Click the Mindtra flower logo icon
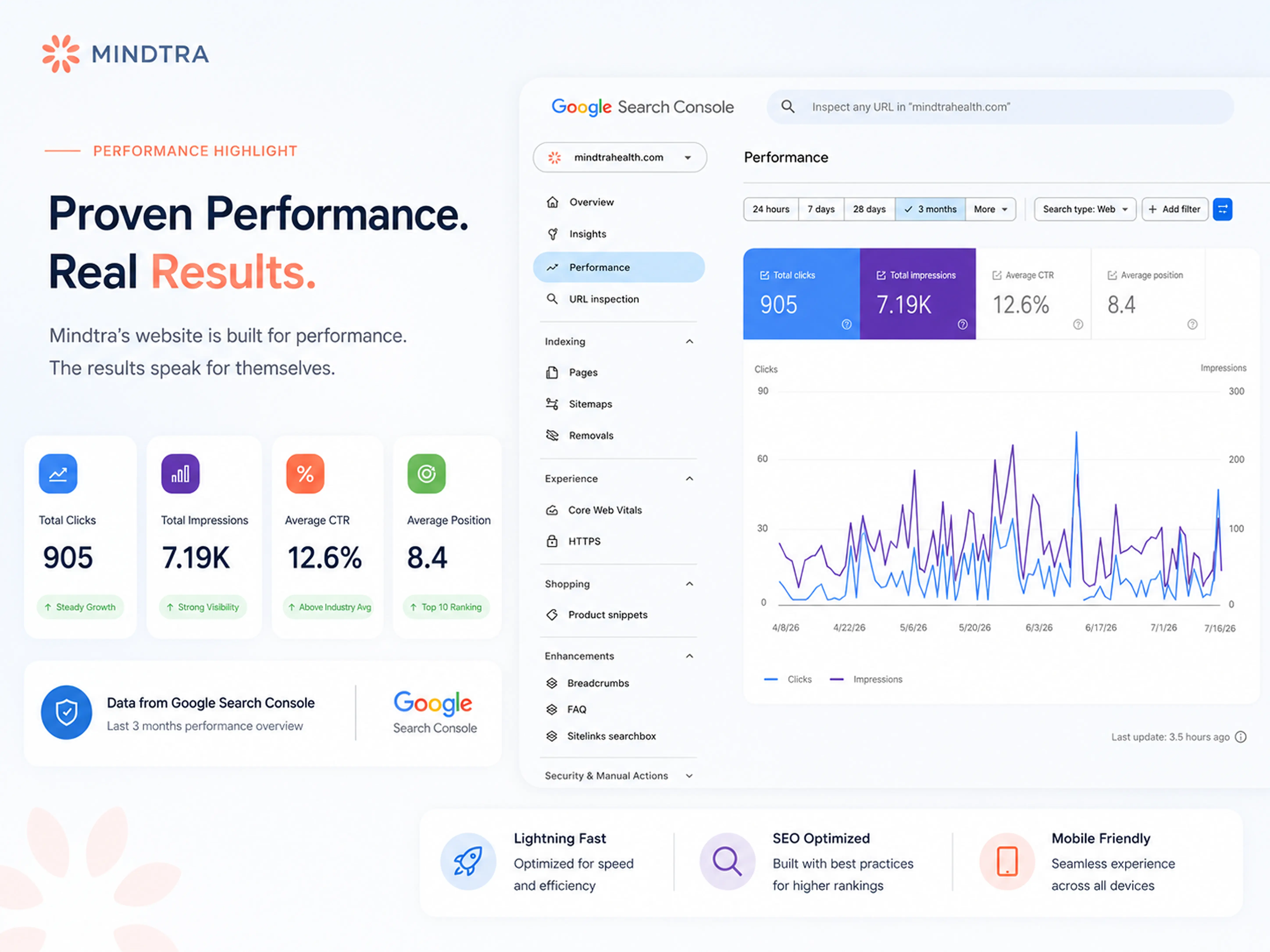Screen dimensions: 1270x952 pos(61,54)
